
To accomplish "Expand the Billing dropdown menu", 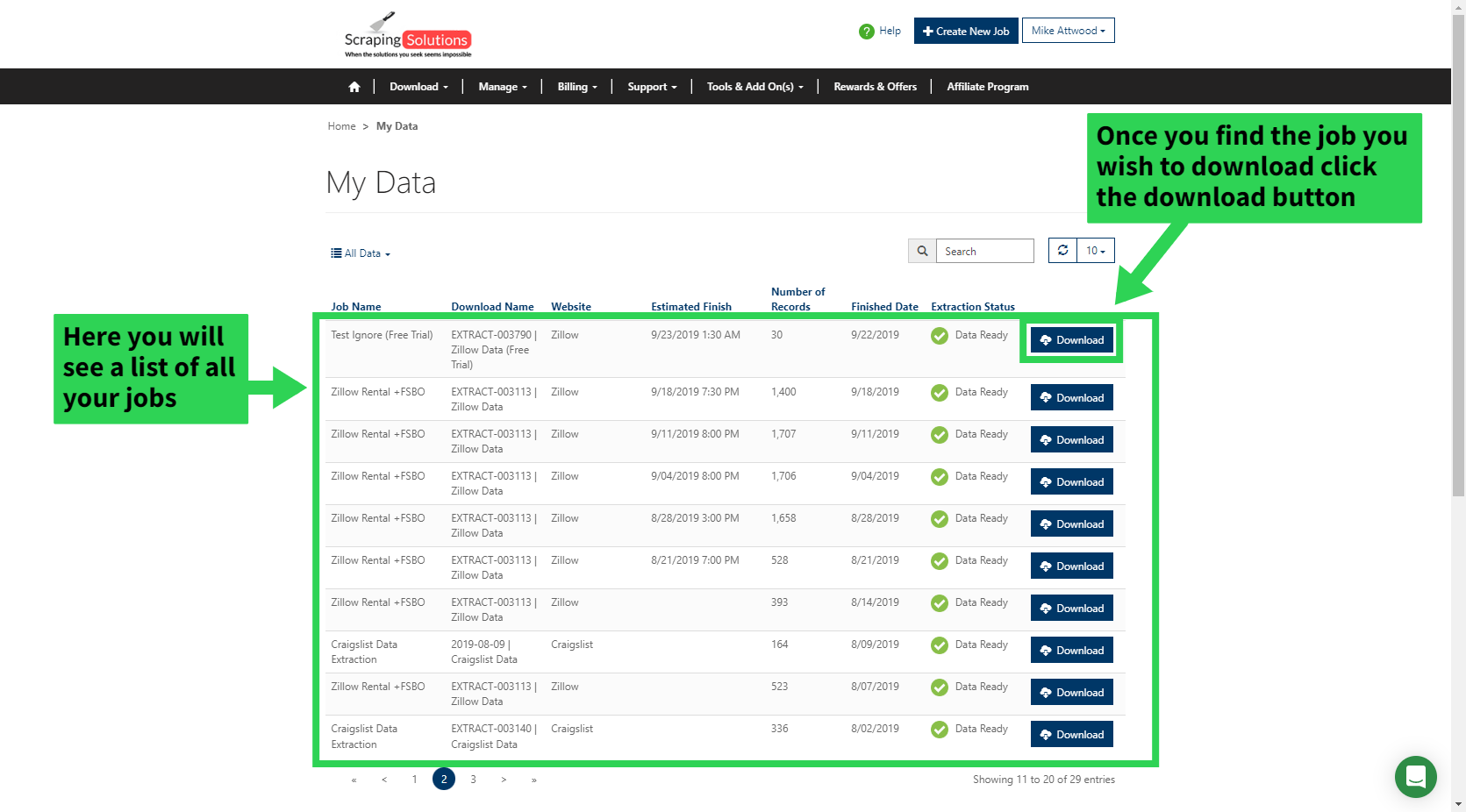I will (577, 87).
